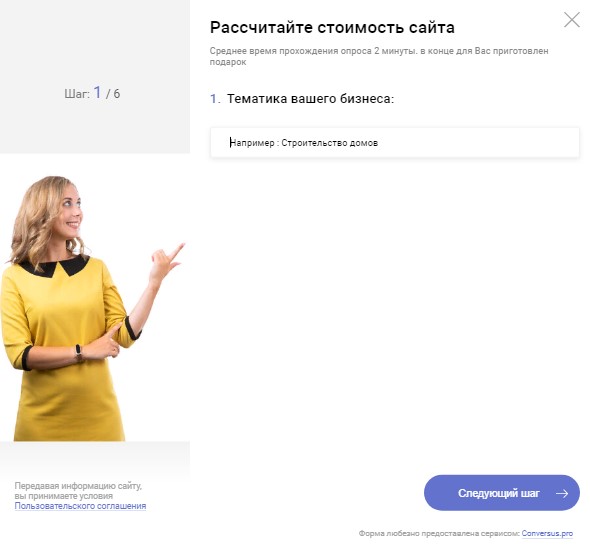Click the Шаг 1 / 6 step indicator
Image resolution: width=590 pixels, height=546 pixels.
[92, 93]
